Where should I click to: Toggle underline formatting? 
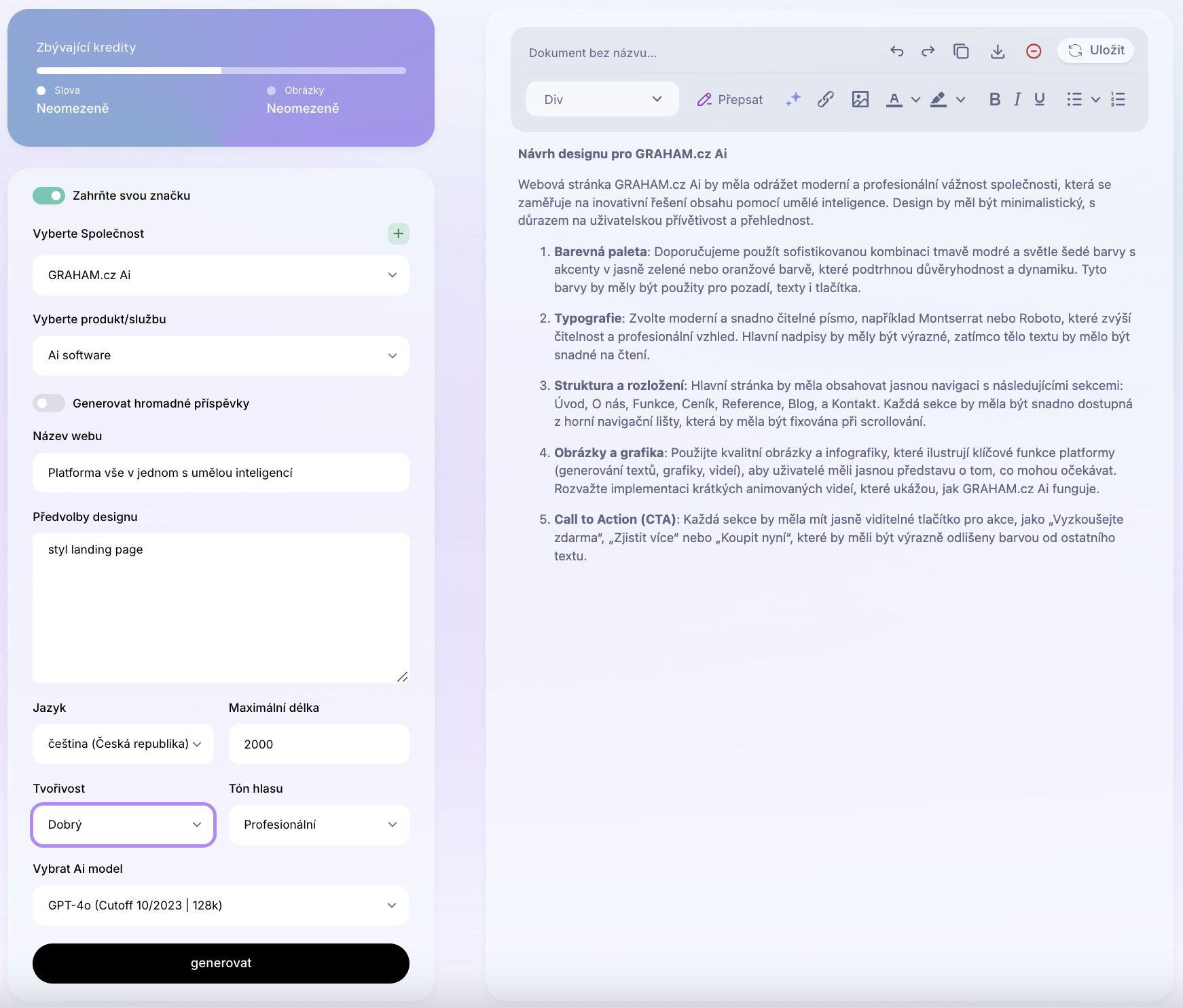coord(1040,100)
